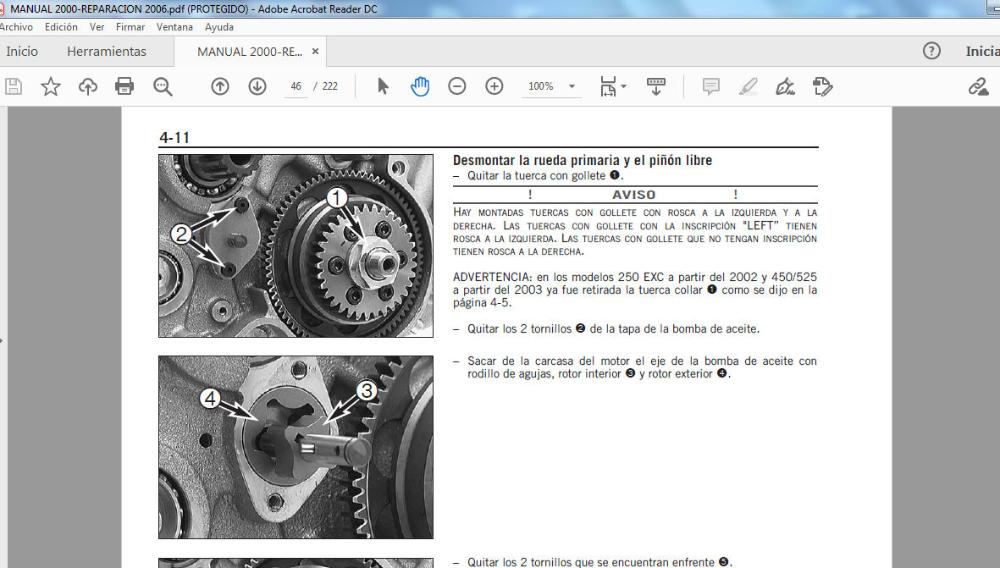
Task: Click the 'ADVERTENCIA:' paragraph text
Action: point(635,289)
